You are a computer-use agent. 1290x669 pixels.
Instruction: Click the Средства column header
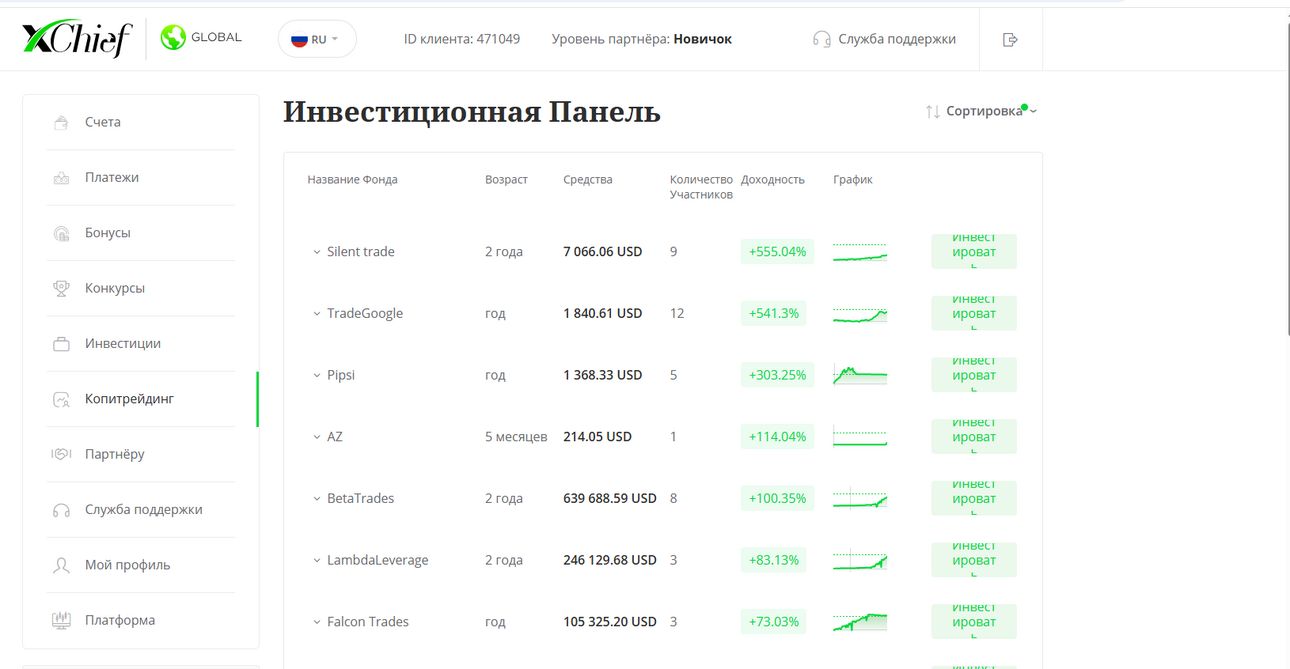pyautogui.click(x=588, y=180)
